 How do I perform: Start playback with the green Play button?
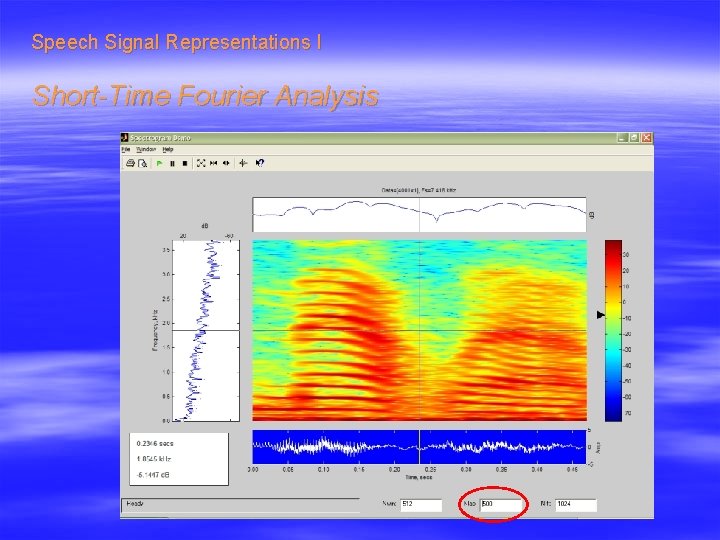click(x=159, y=163)
